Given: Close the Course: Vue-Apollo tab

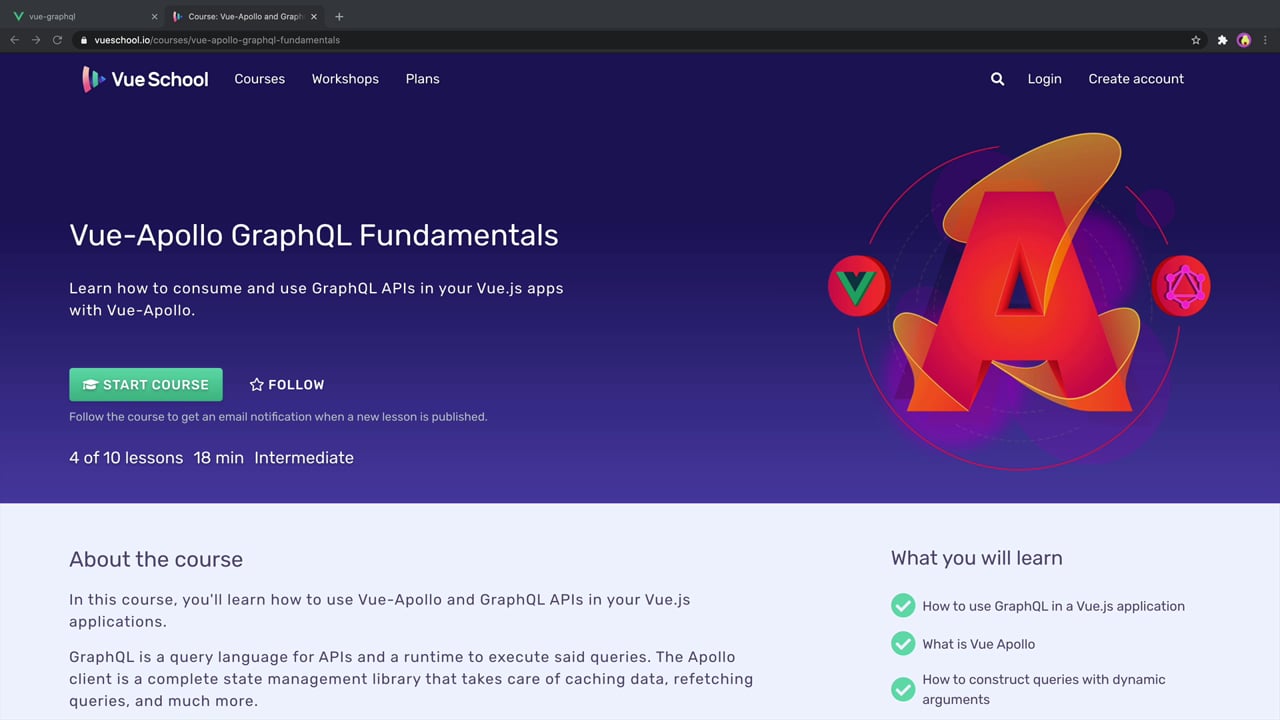Looking at the screenshot, I should tap(313, 16).
